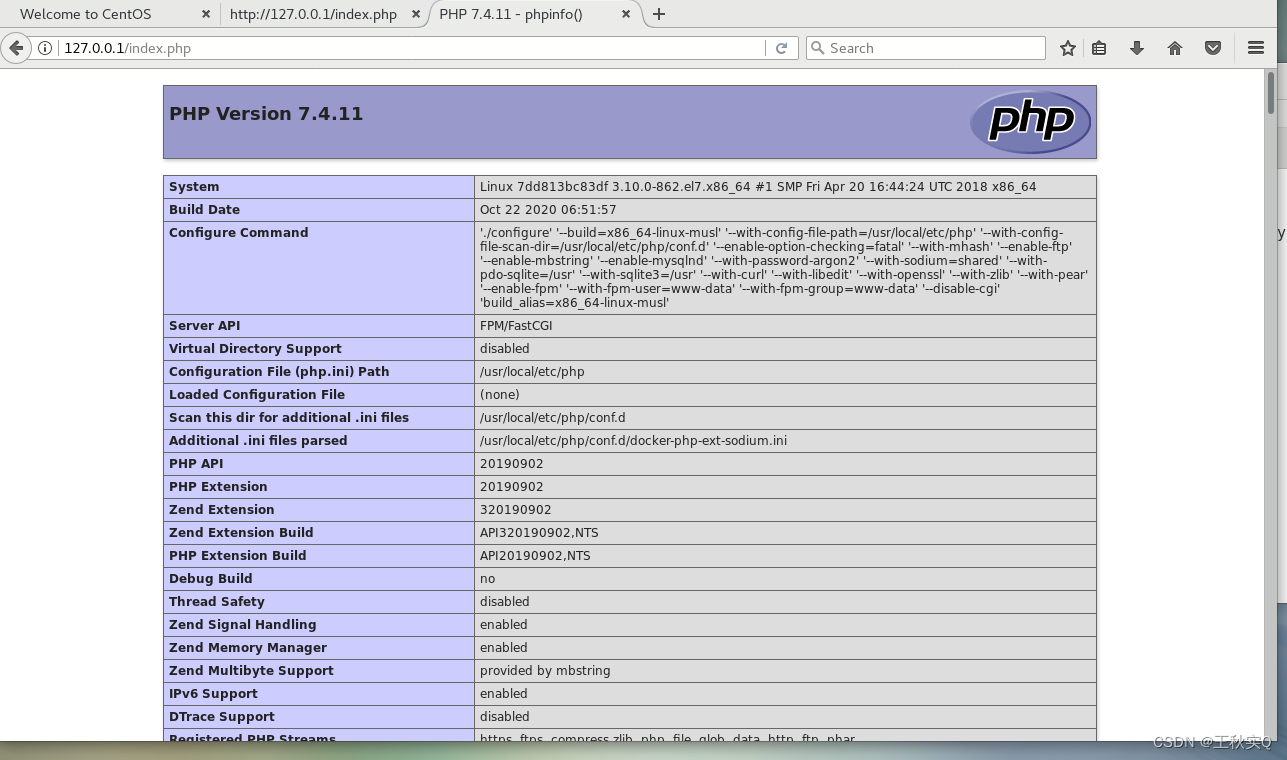This screenshot has height=760, width=1287.
Task: Open site information icon in address bar
Action: point(45,48)
